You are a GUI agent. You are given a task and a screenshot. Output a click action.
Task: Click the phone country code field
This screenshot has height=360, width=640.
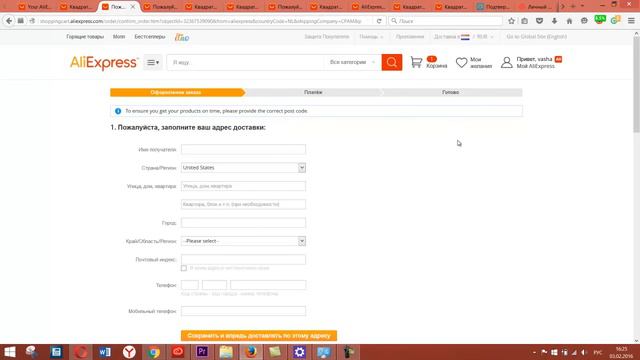tap(190, 285)
